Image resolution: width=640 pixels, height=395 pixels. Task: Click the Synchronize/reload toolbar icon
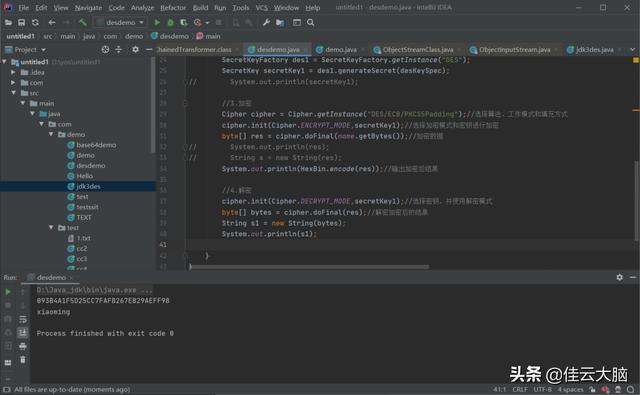point(36,22)
